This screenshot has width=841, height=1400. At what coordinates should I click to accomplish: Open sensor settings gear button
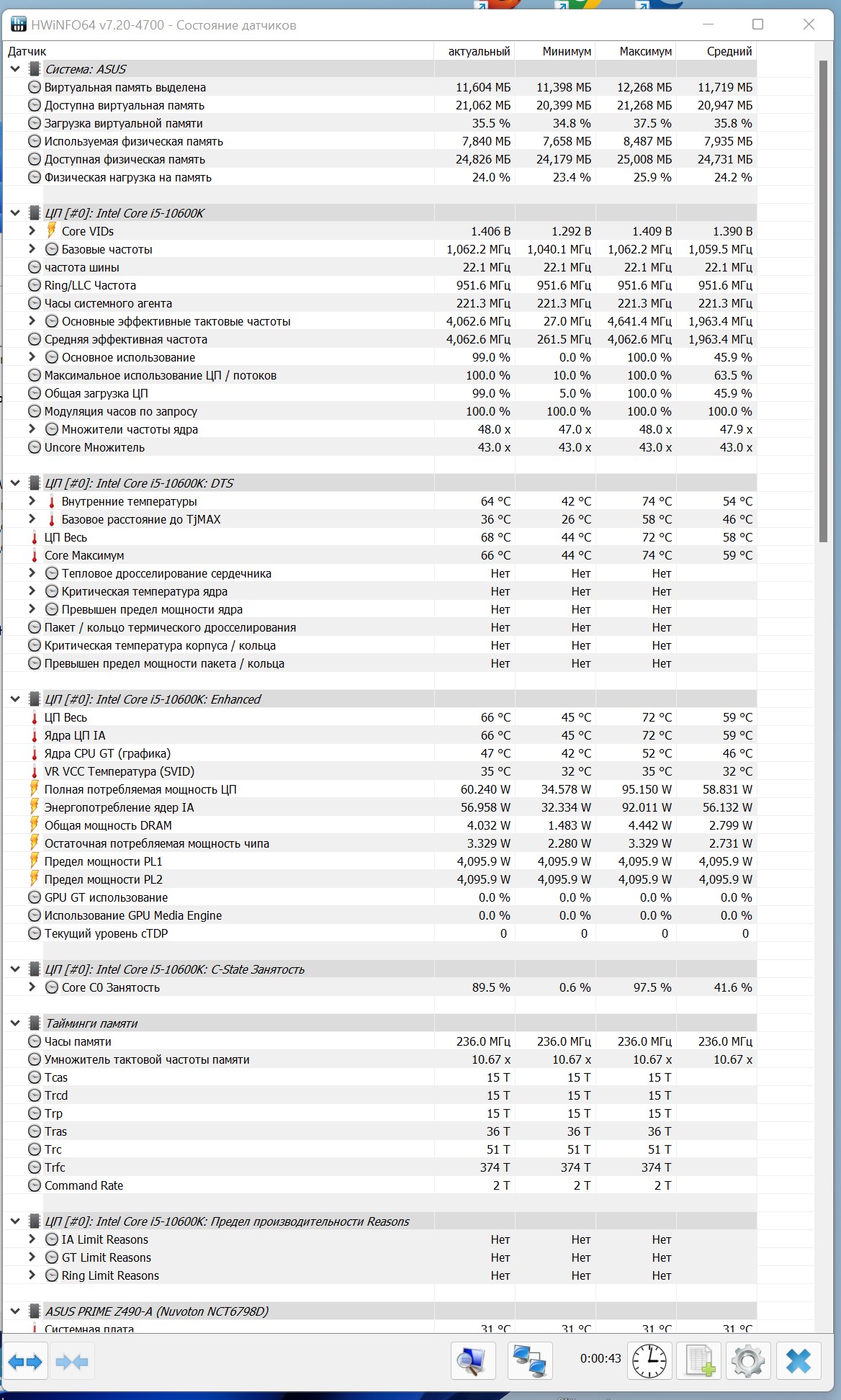pos(748,1361)
